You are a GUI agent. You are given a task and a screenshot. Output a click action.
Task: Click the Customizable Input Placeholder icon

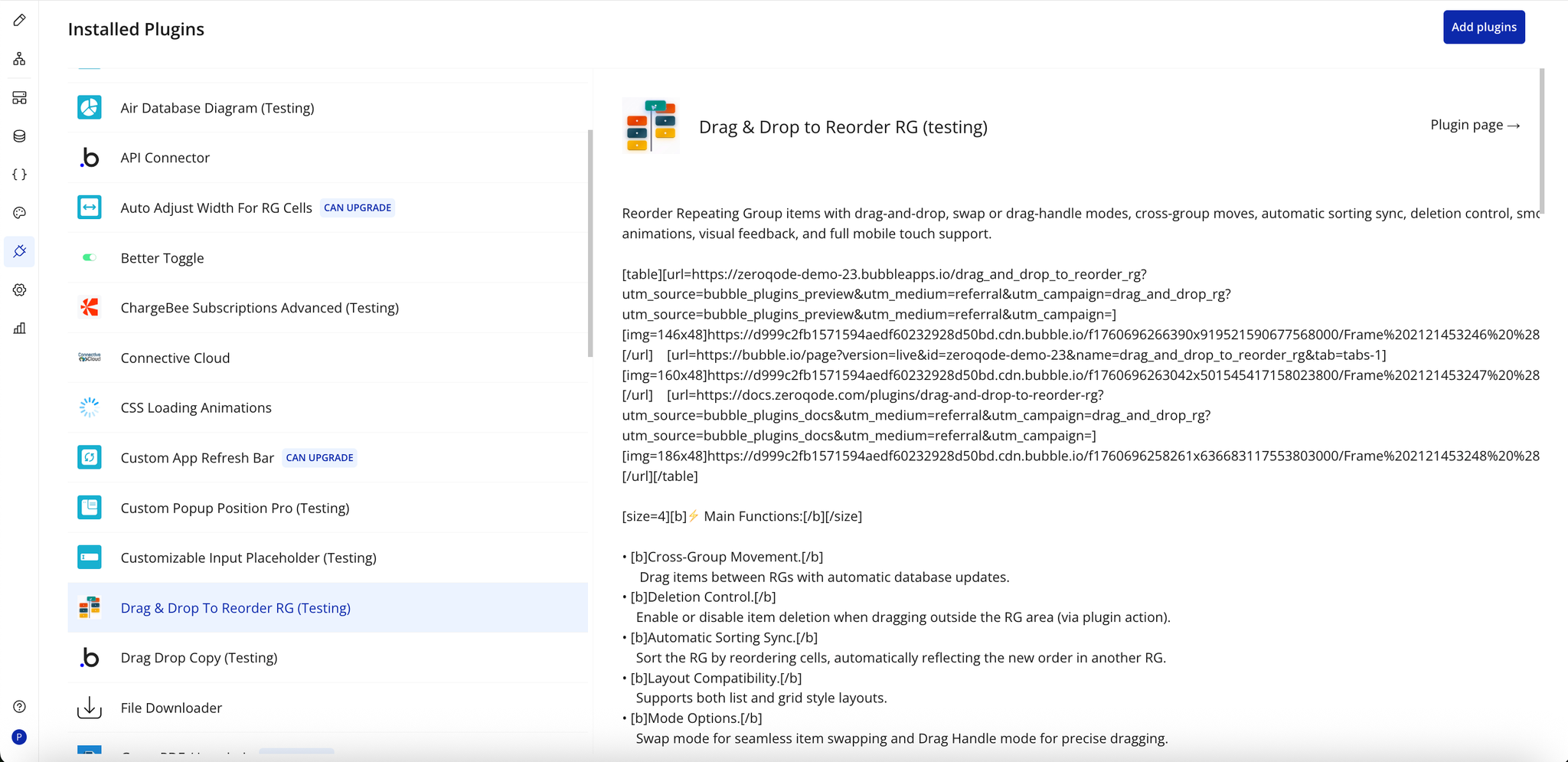(x=90, y=558)
